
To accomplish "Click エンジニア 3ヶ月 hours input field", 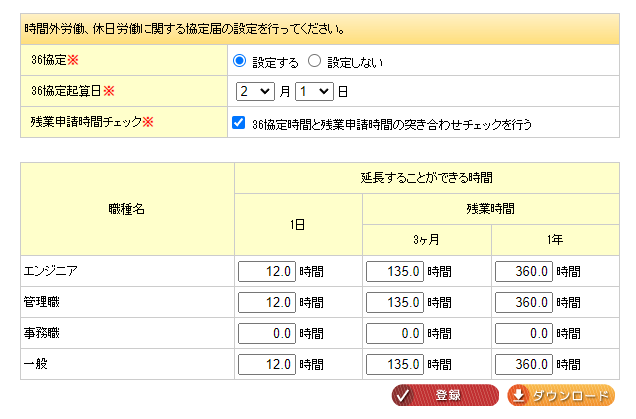I will 395,270.
